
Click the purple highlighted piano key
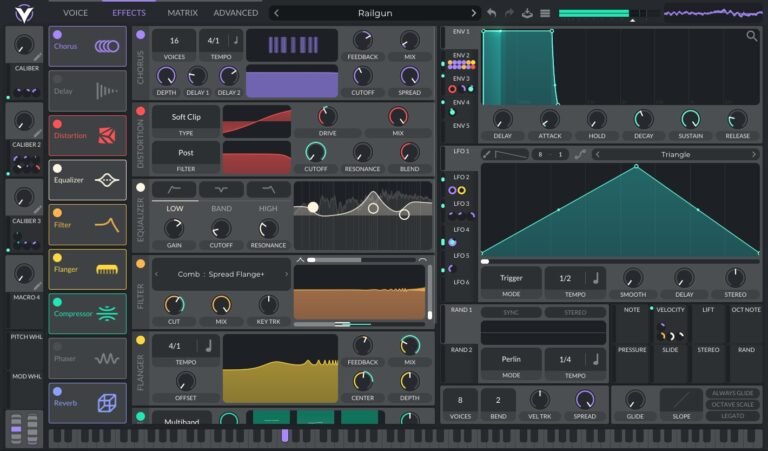tap(285, 435)
